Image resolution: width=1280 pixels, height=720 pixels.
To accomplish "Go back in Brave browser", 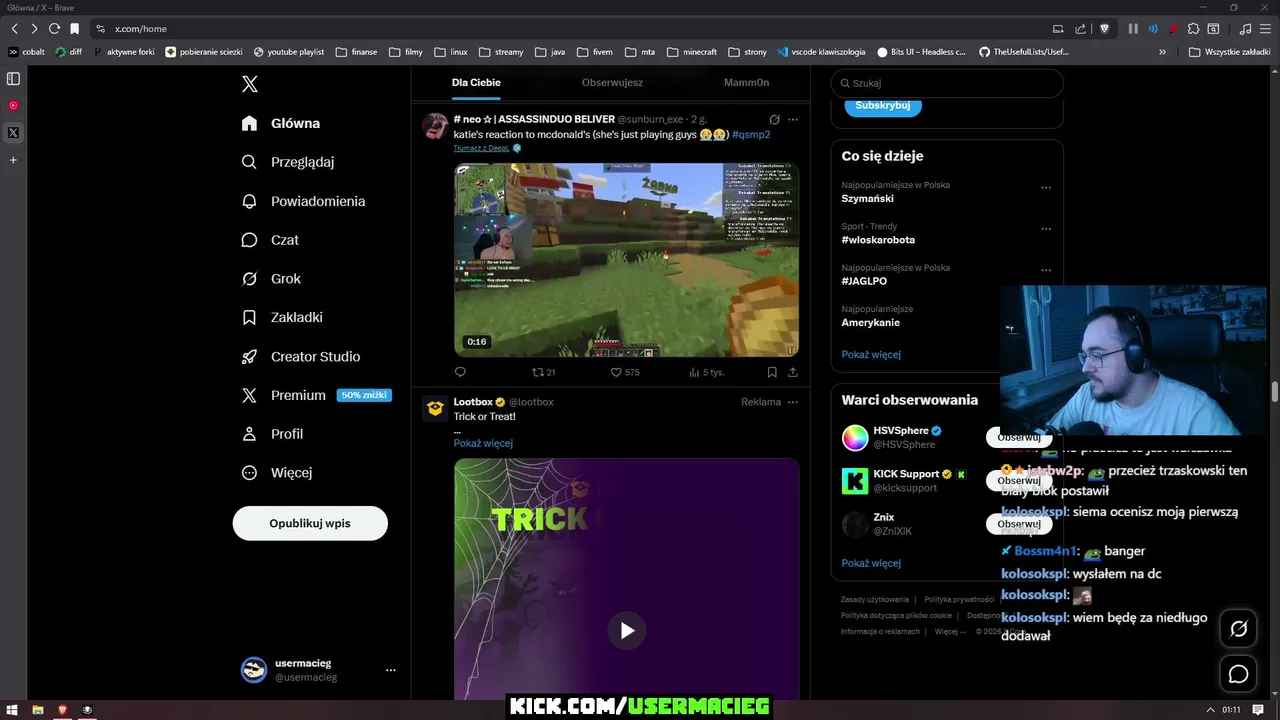I will coord(14,29).
